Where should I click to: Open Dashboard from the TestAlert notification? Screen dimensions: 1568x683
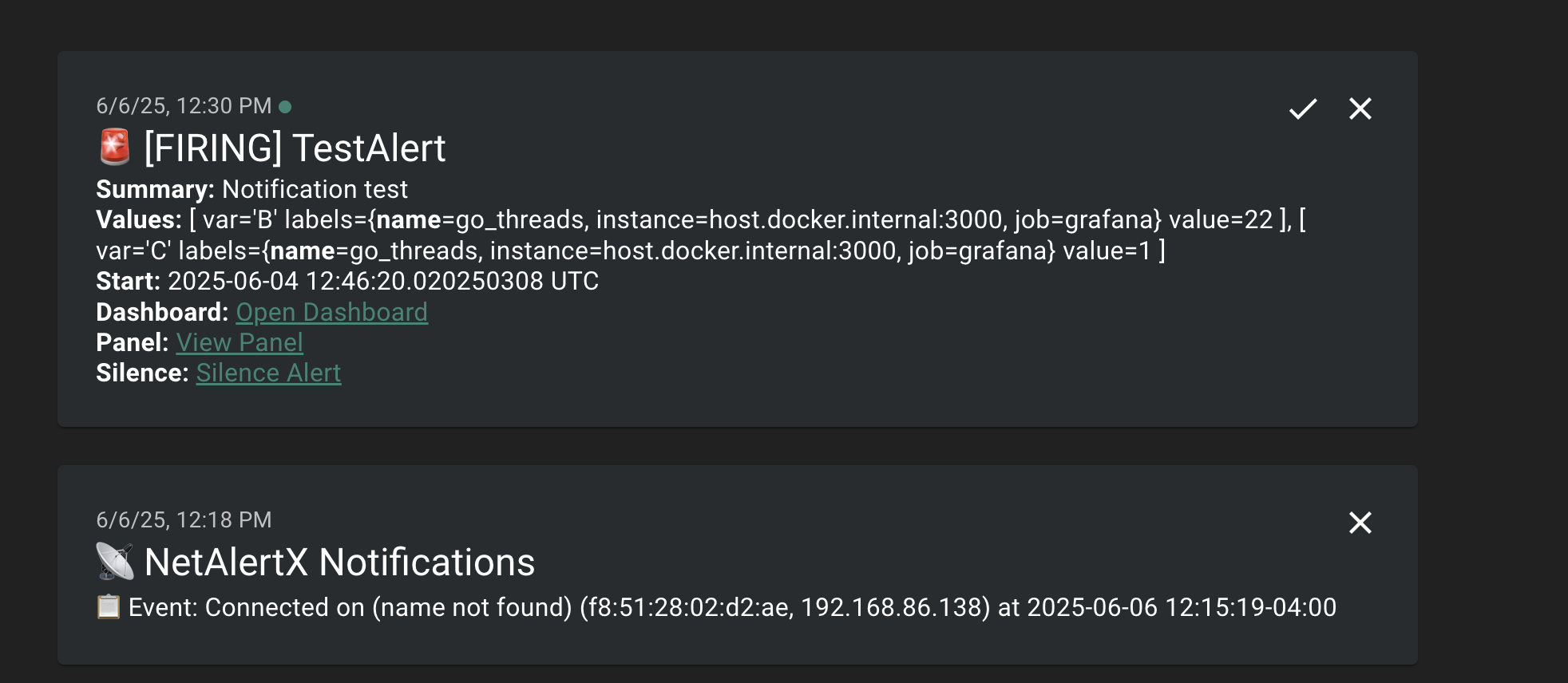click(331, 312)
